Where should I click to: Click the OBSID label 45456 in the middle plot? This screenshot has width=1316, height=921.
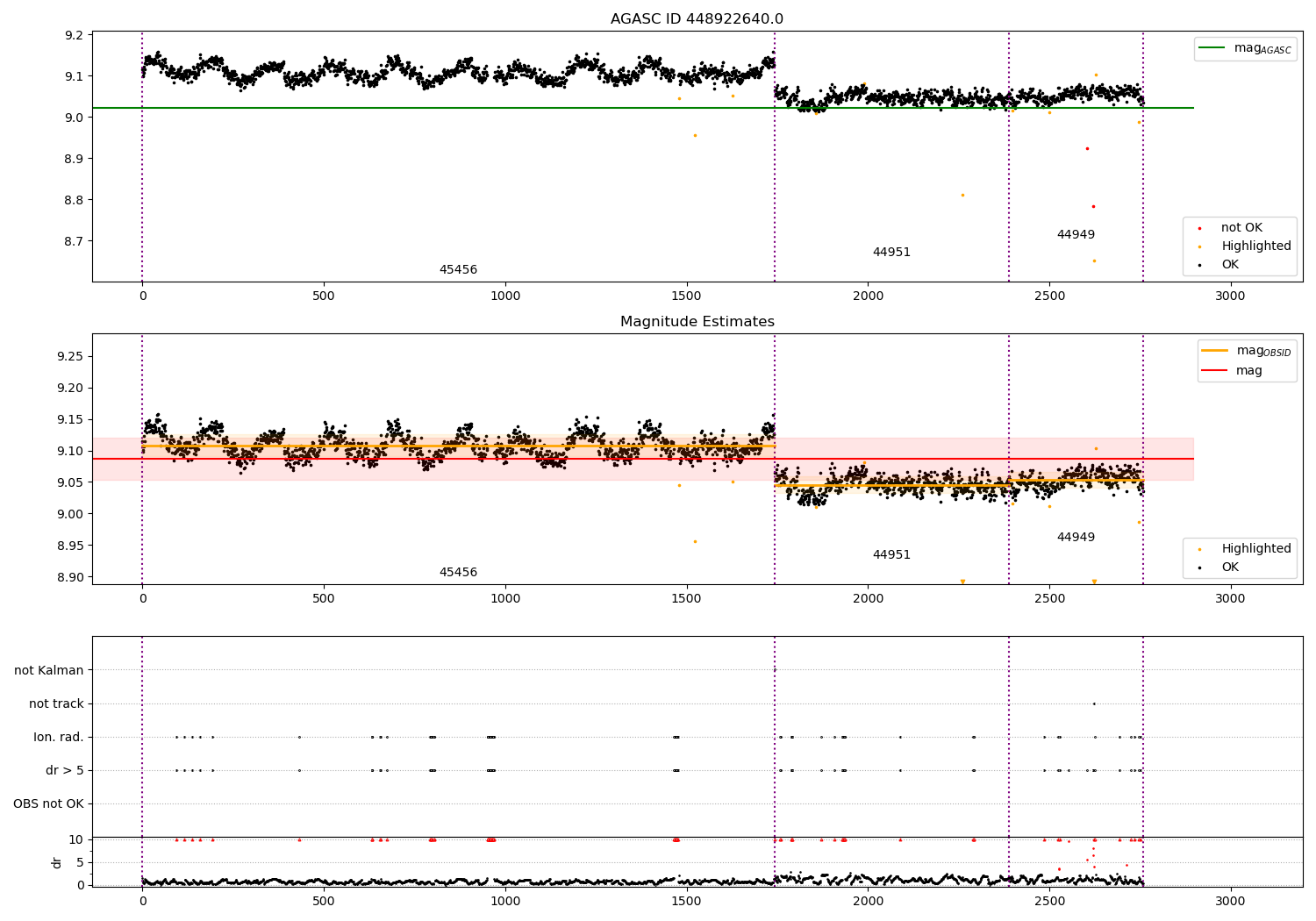pyautogui.click(x=458, y=573)
